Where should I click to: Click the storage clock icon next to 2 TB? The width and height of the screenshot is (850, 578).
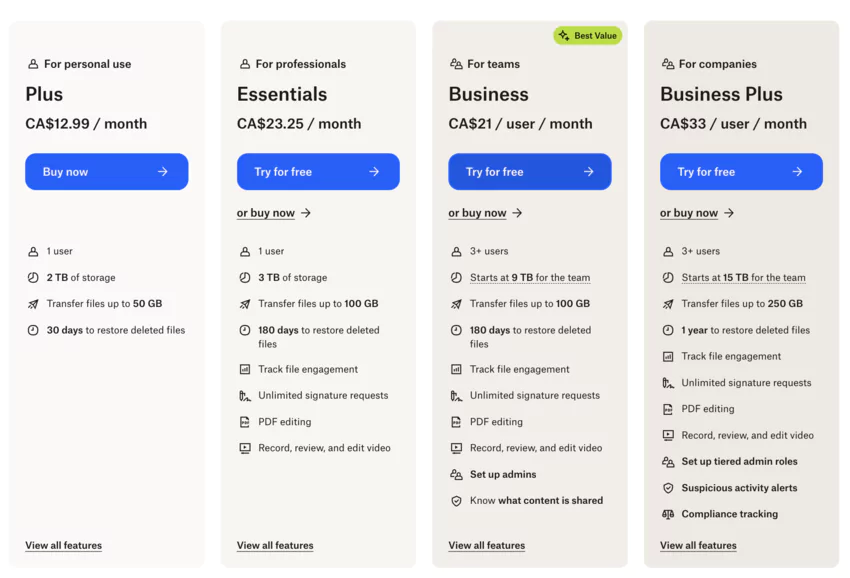(x=33, y=277)
